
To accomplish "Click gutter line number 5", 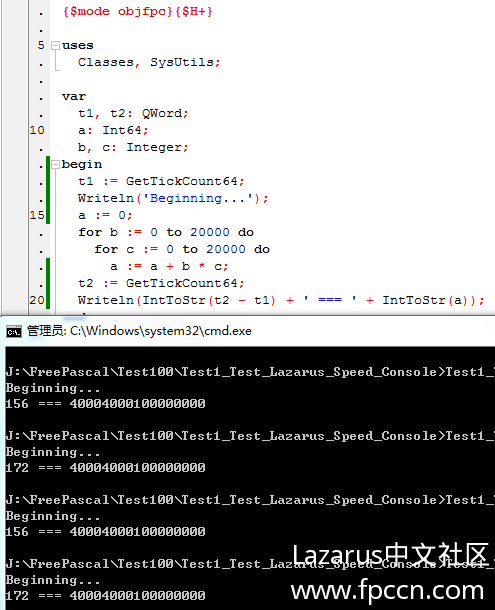I will [x=41, y=45].
